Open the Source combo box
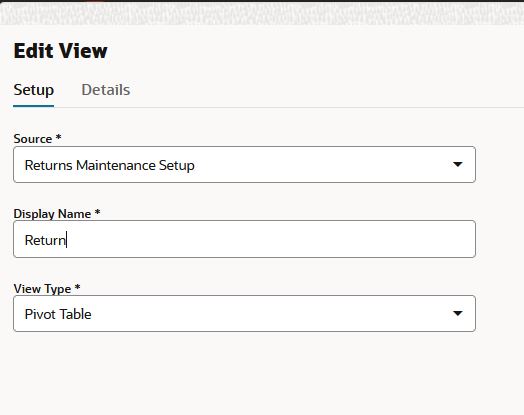The width and height of the screenshot is (524, 415). tap(244, 164)
